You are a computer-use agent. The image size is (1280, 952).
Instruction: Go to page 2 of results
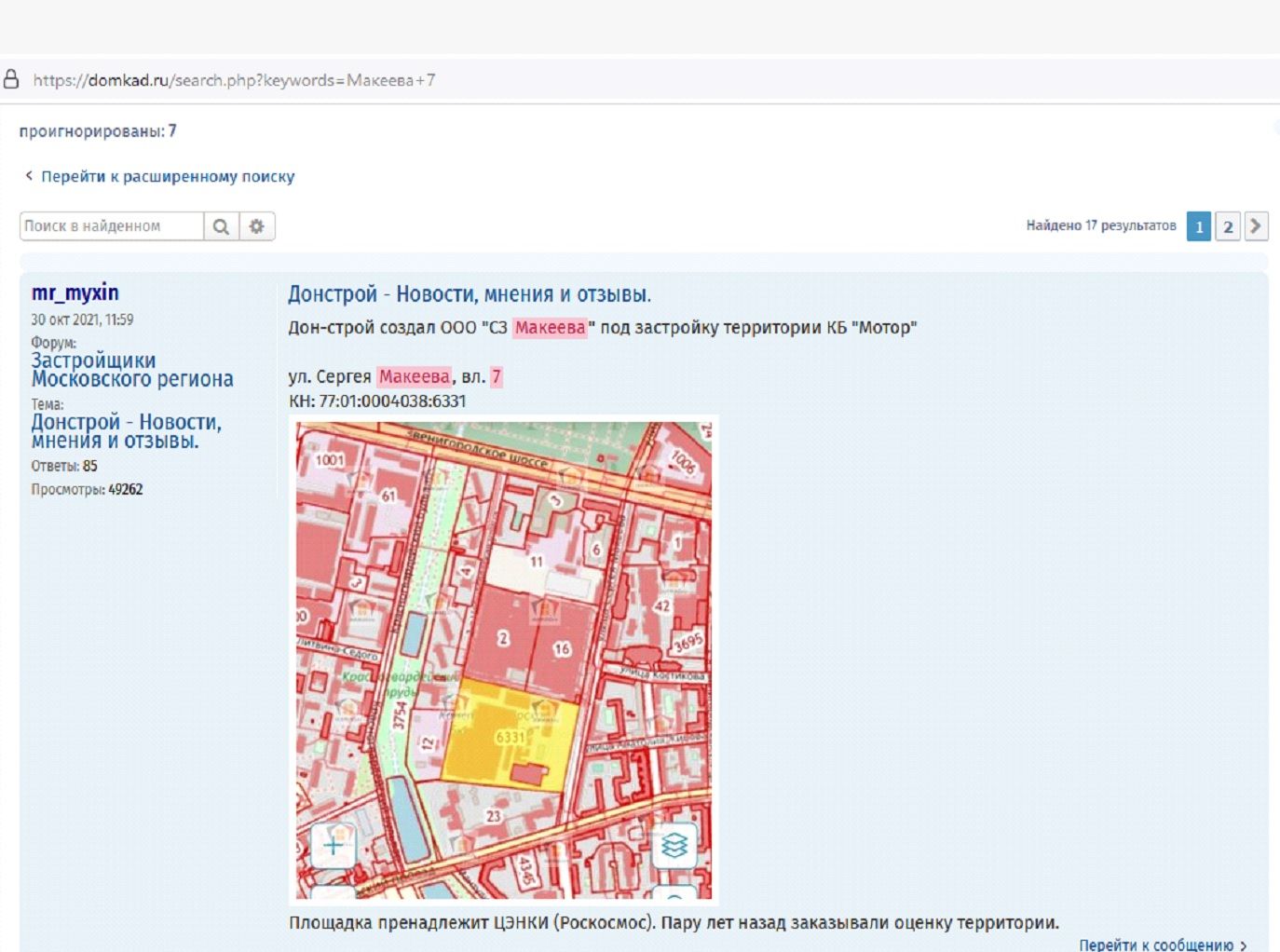1229,226
